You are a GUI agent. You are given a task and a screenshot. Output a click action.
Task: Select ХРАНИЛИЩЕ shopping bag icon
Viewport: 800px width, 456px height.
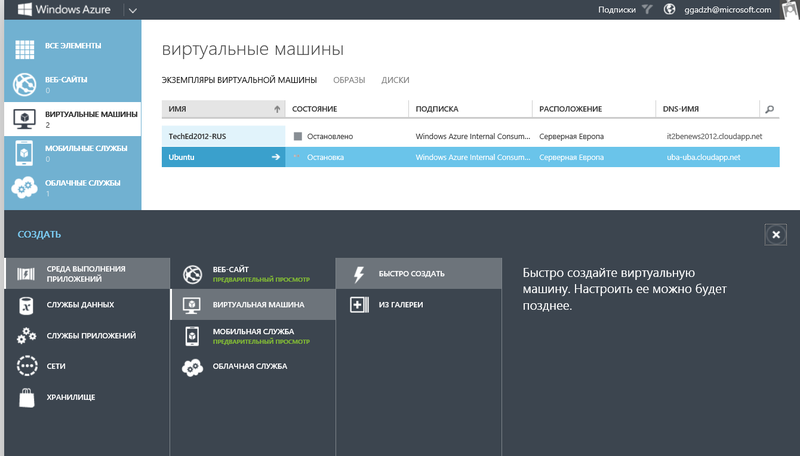pyautogui.click(x=27, y=397)
